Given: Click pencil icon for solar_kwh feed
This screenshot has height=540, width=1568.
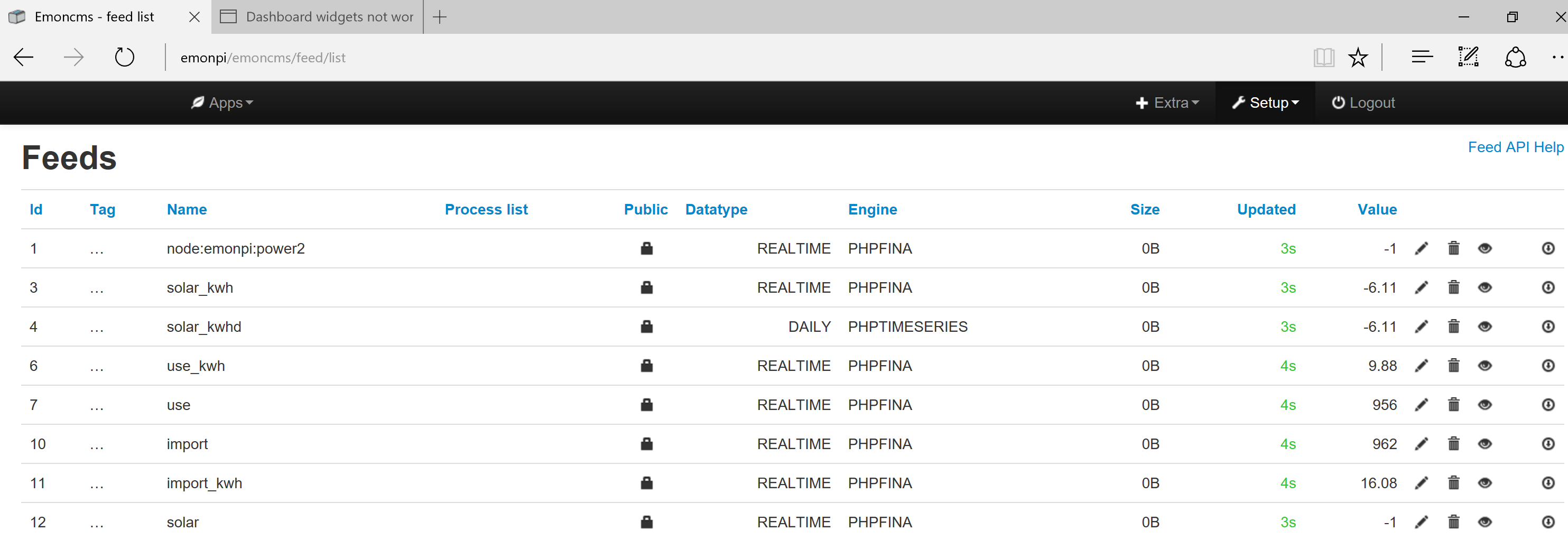Looking at the screenshot, I should pos(1421,287).
